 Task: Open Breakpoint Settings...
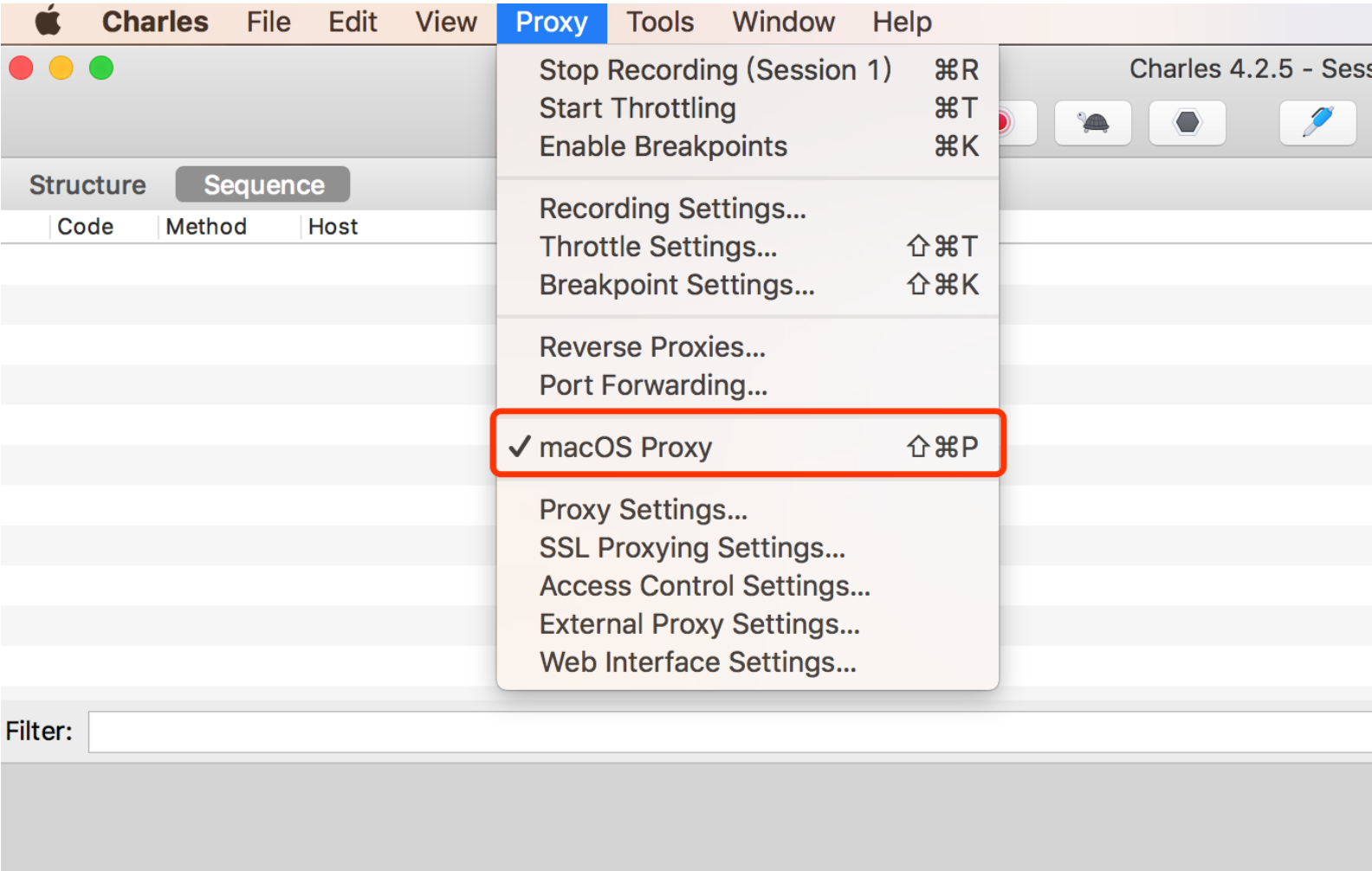click(x=747, y=285)
